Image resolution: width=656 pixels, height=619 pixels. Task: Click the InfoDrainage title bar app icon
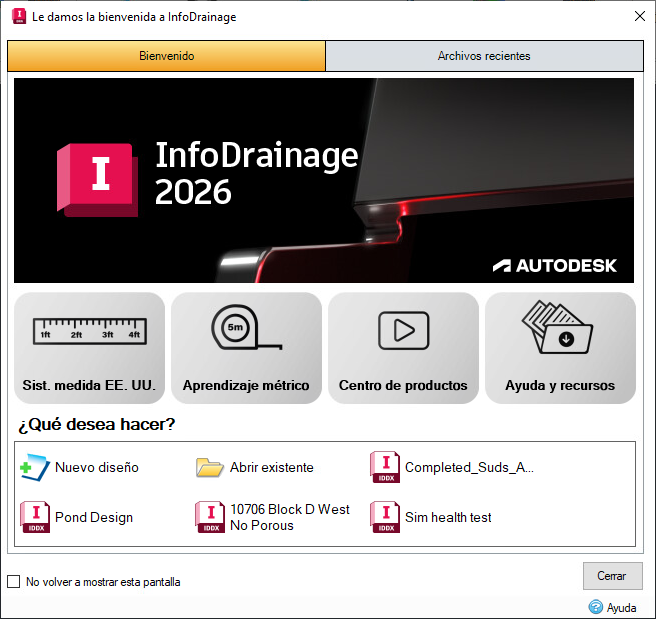point(19,16)
